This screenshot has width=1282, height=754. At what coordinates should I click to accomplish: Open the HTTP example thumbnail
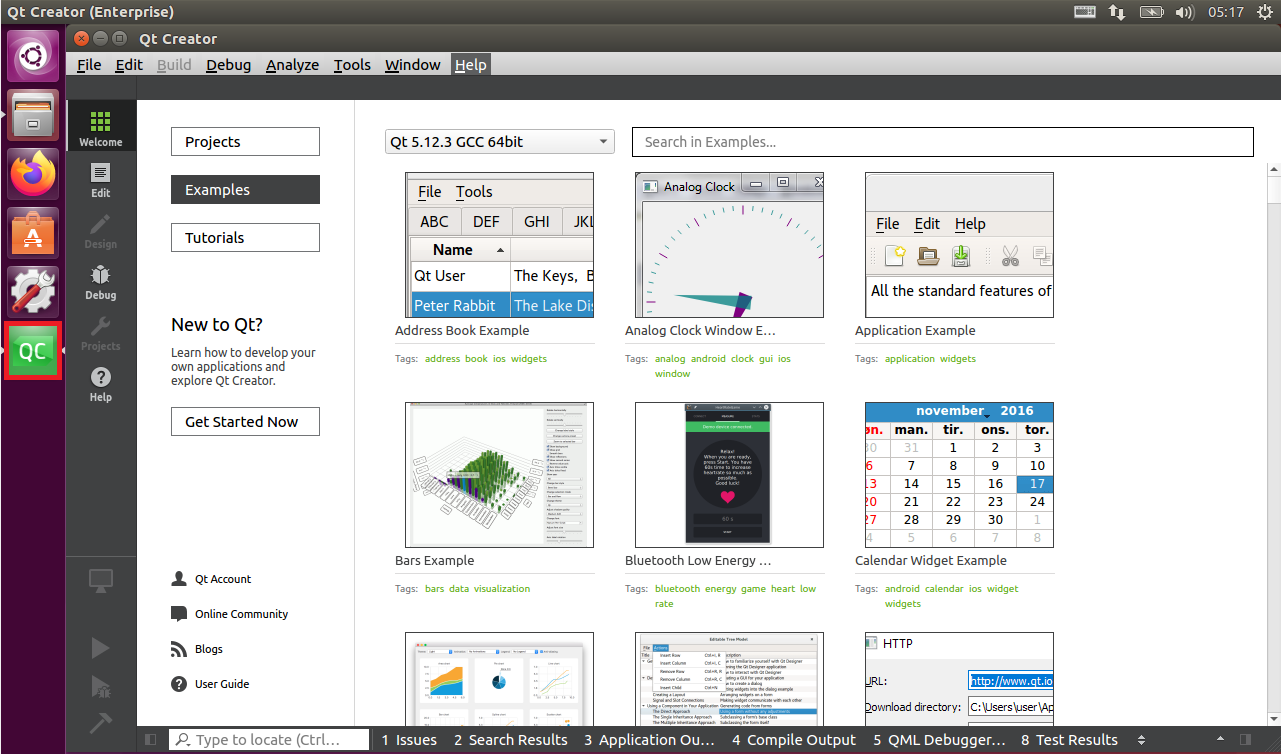click(x=959, y=679)
